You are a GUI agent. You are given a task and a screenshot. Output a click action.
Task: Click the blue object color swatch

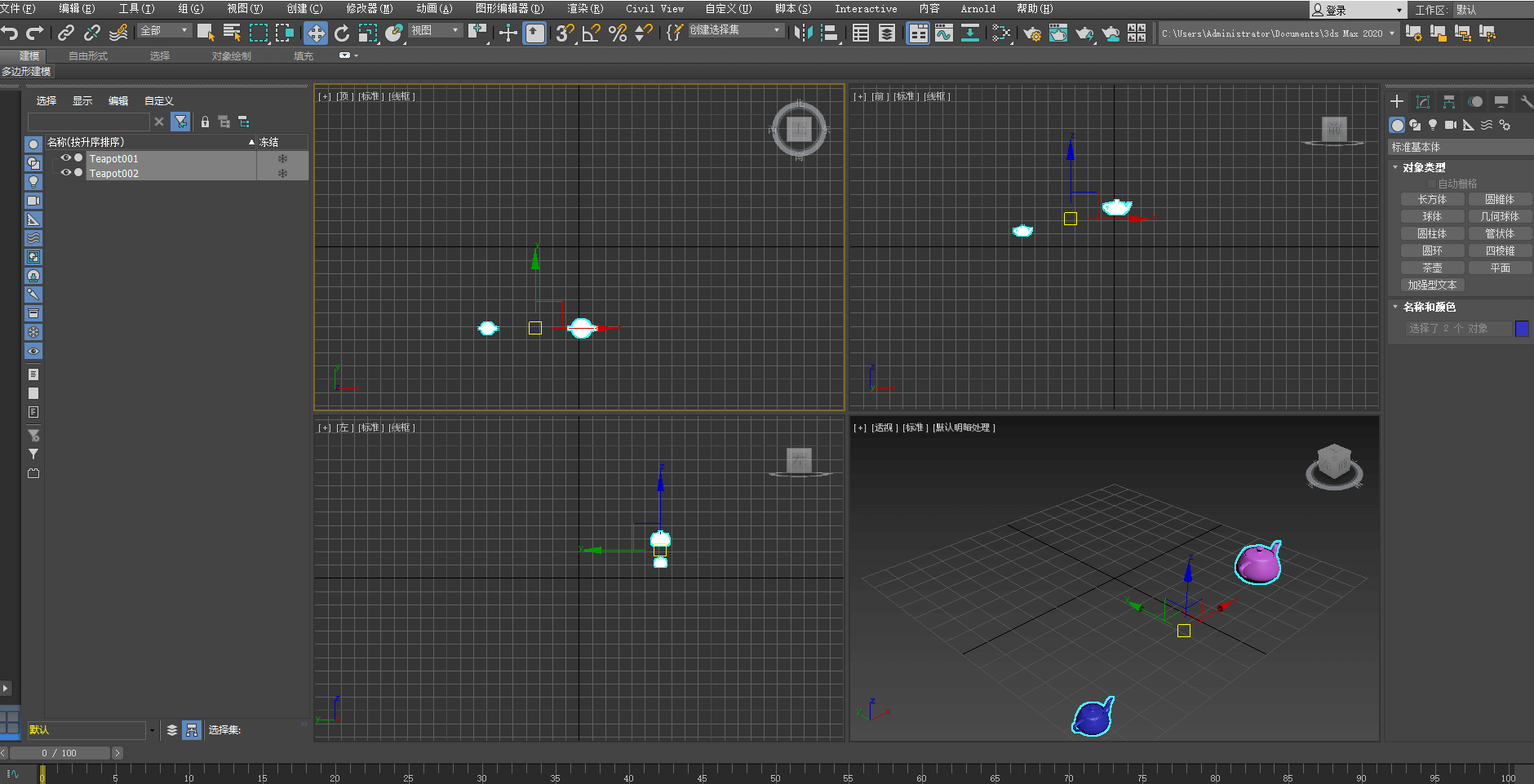point(1522,328)
